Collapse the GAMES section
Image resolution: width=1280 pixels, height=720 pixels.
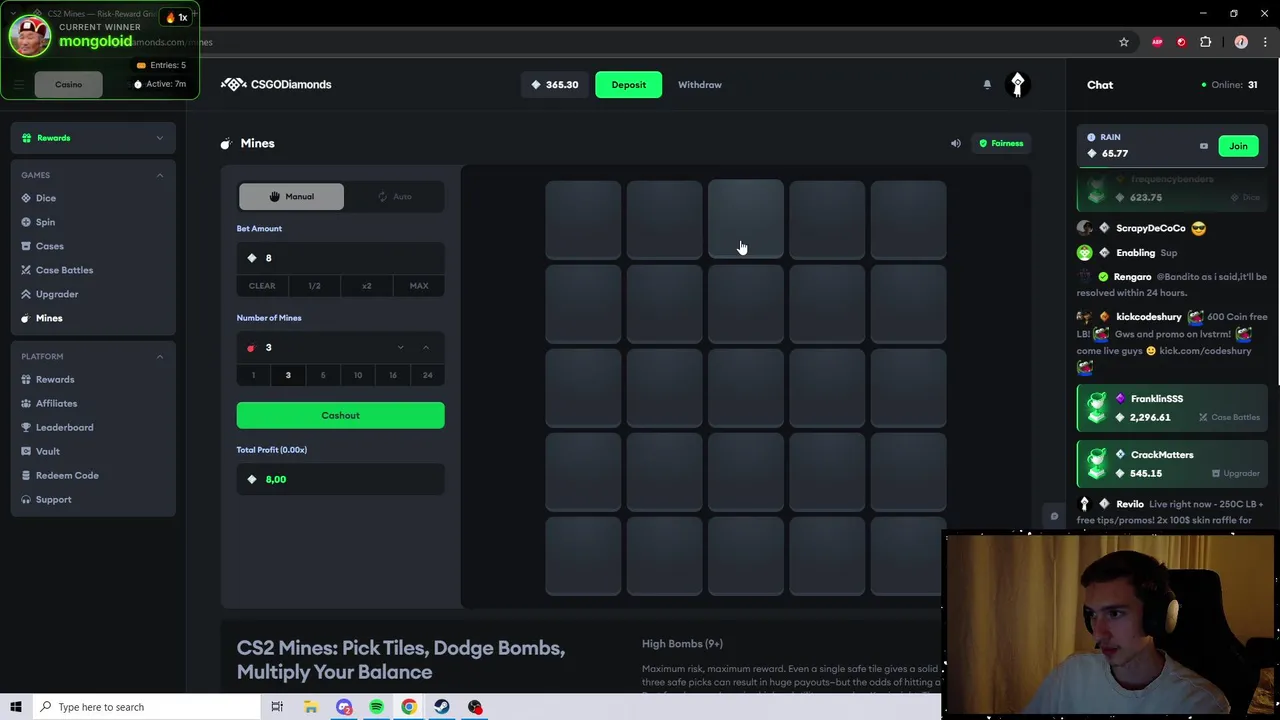(x=160, y=175)
